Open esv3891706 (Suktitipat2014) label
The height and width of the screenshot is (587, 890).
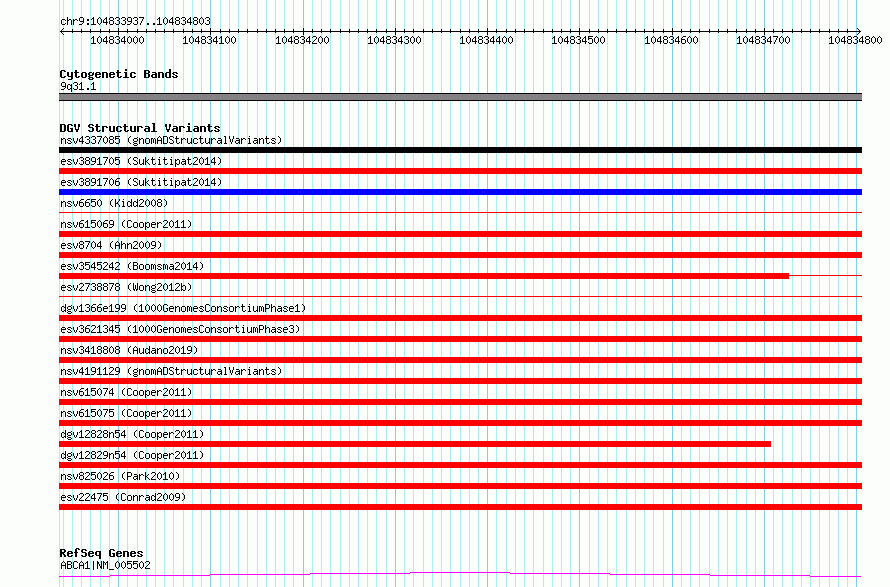pyautogui.click(x=141, y=182)
